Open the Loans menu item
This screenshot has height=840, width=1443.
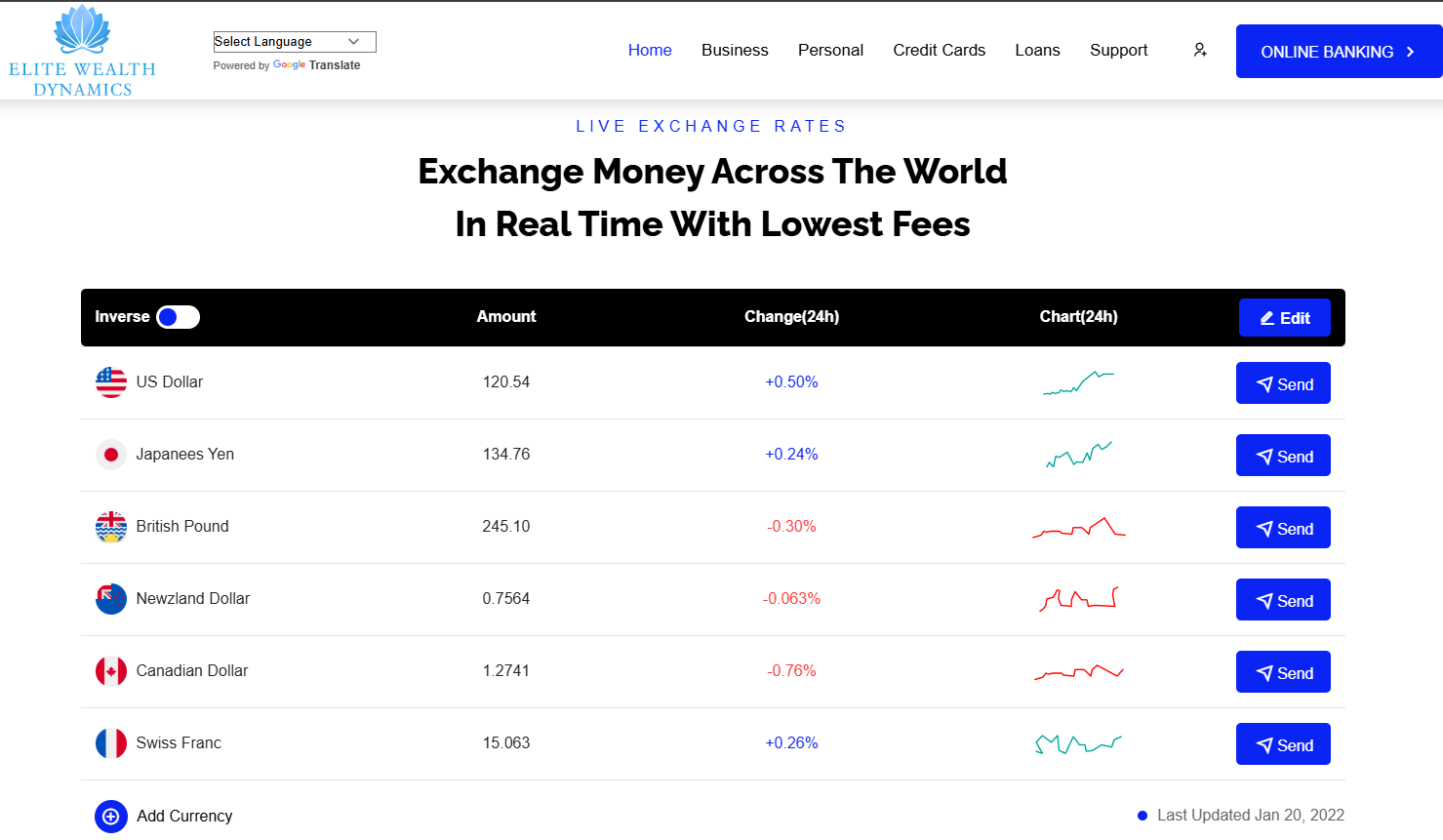pyautogui.click(x=1037, y=50)
